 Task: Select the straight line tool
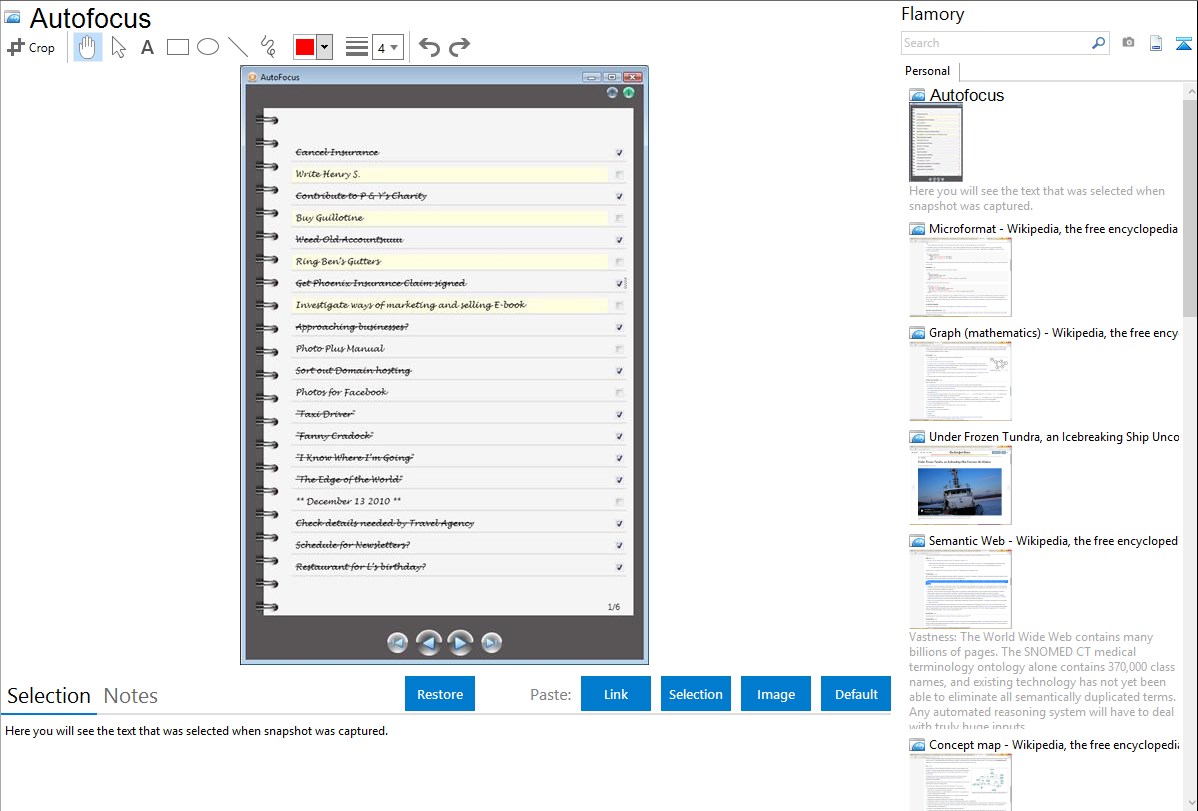coord(238,47)
